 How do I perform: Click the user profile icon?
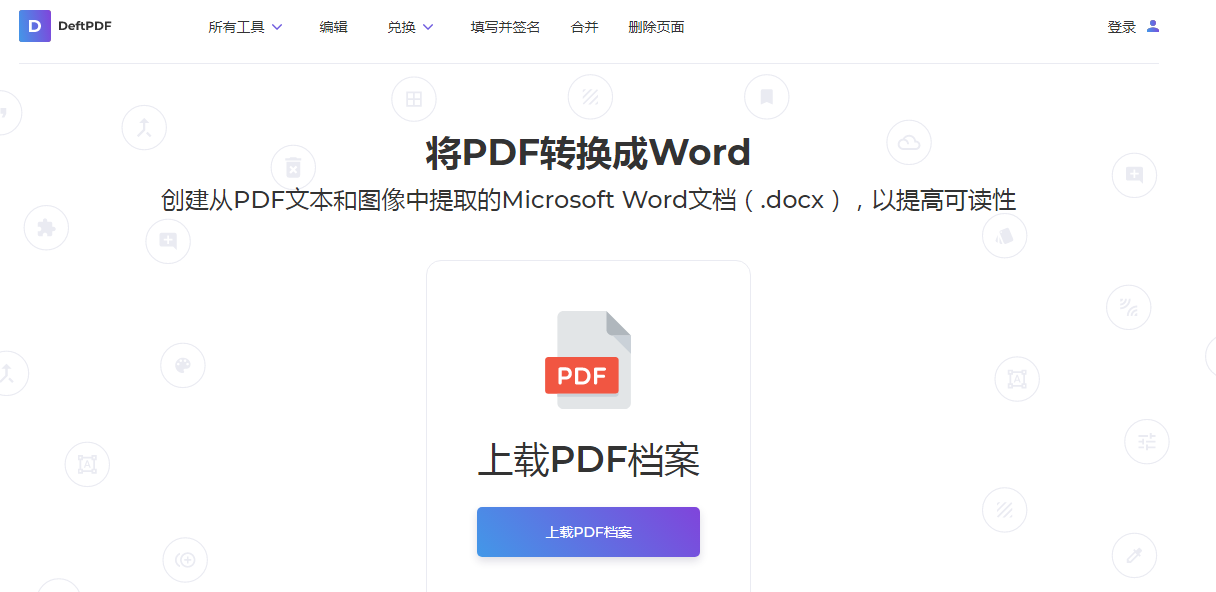1153,26
